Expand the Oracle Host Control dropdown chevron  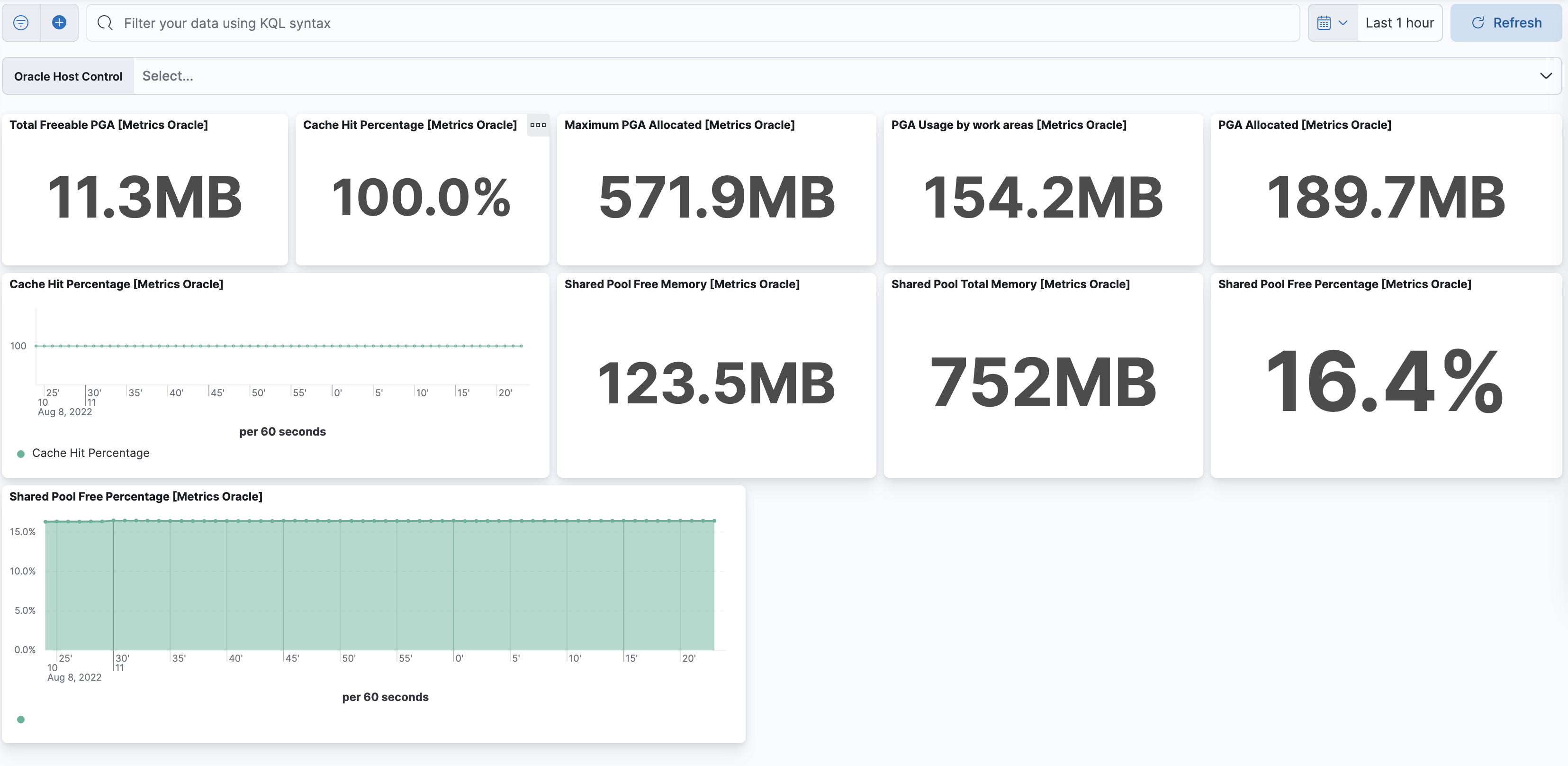[x=1545, y=76]
